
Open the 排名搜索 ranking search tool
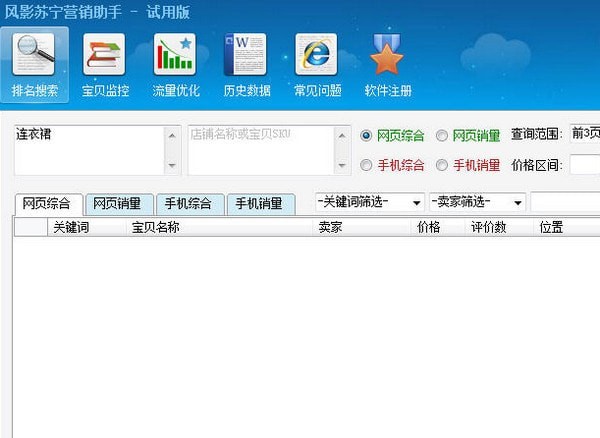(x=35, y=65)
